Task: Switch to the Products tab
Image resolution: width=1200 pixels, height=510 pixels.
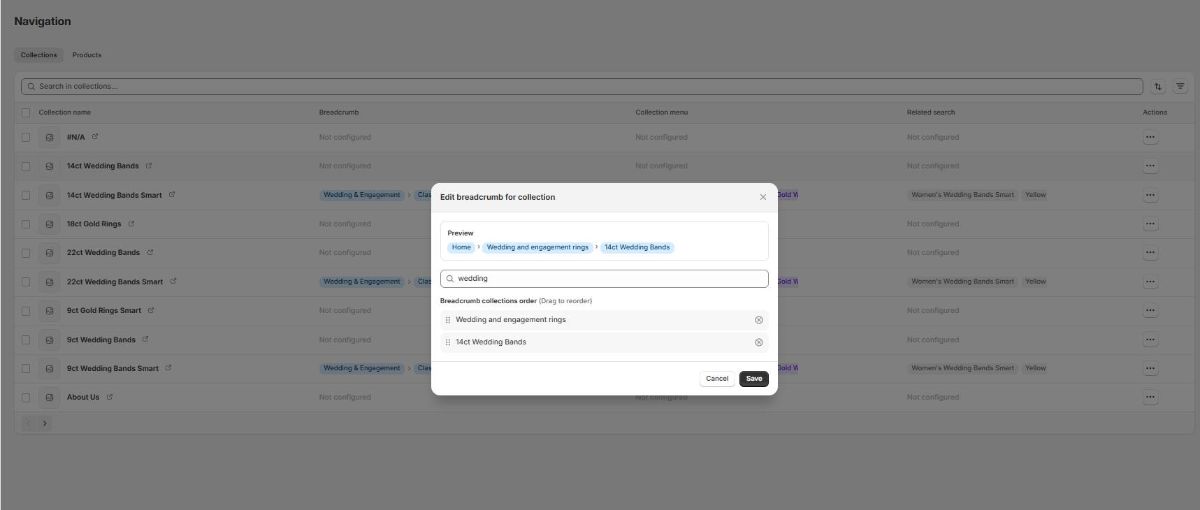Action: [x=87, y=55]
